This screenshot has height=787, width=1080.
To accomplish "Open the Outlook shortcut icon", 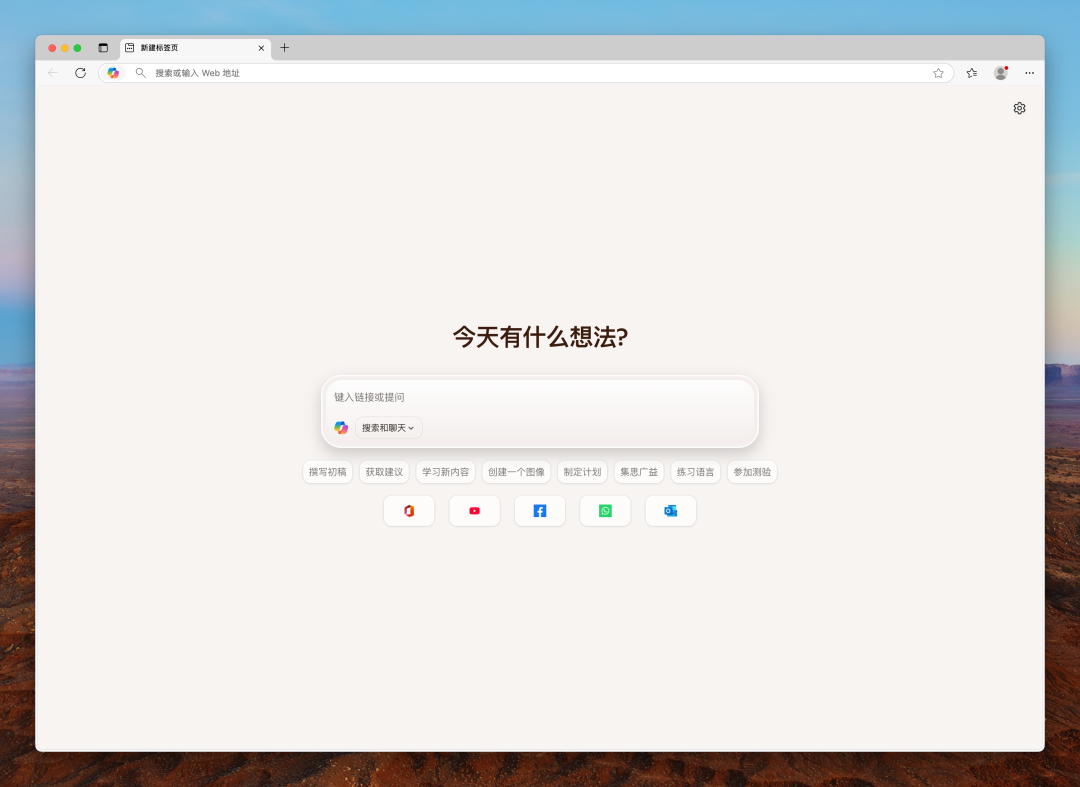I will [670, 510].
